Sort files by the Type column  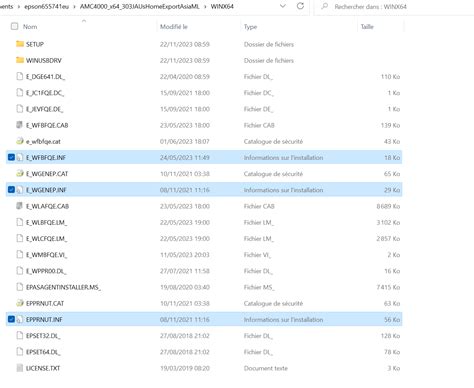point(250,27)
